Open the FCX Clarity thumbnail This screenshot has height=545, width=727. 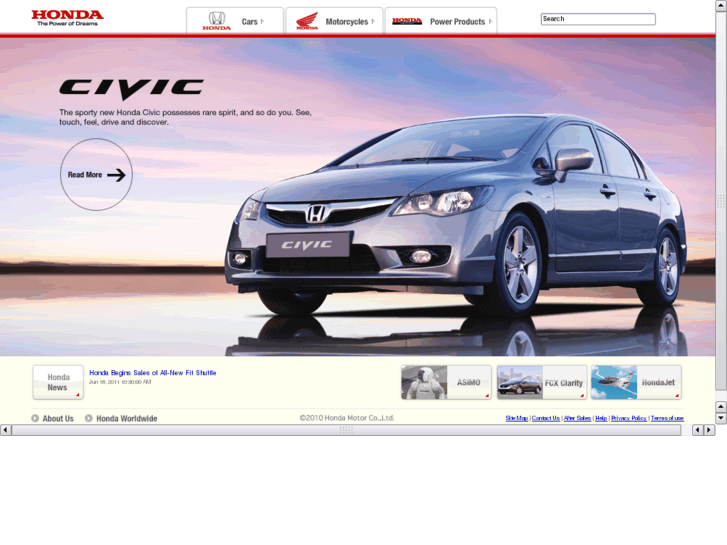(542, 382)
